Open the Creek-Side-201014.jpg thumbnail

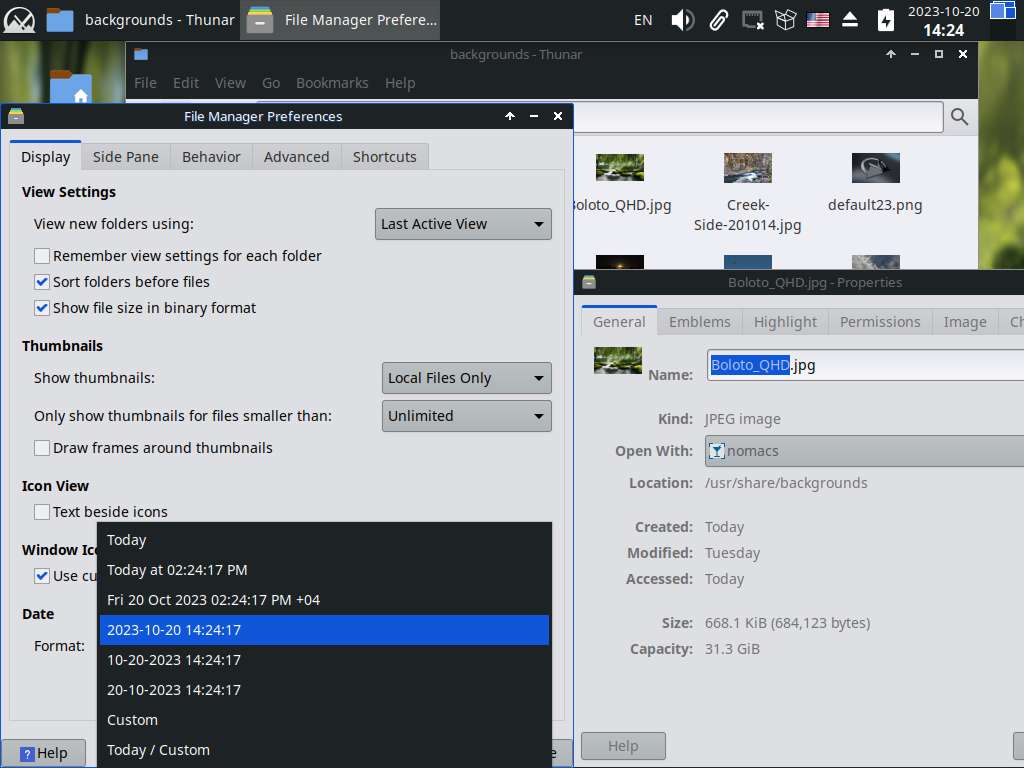748,168
